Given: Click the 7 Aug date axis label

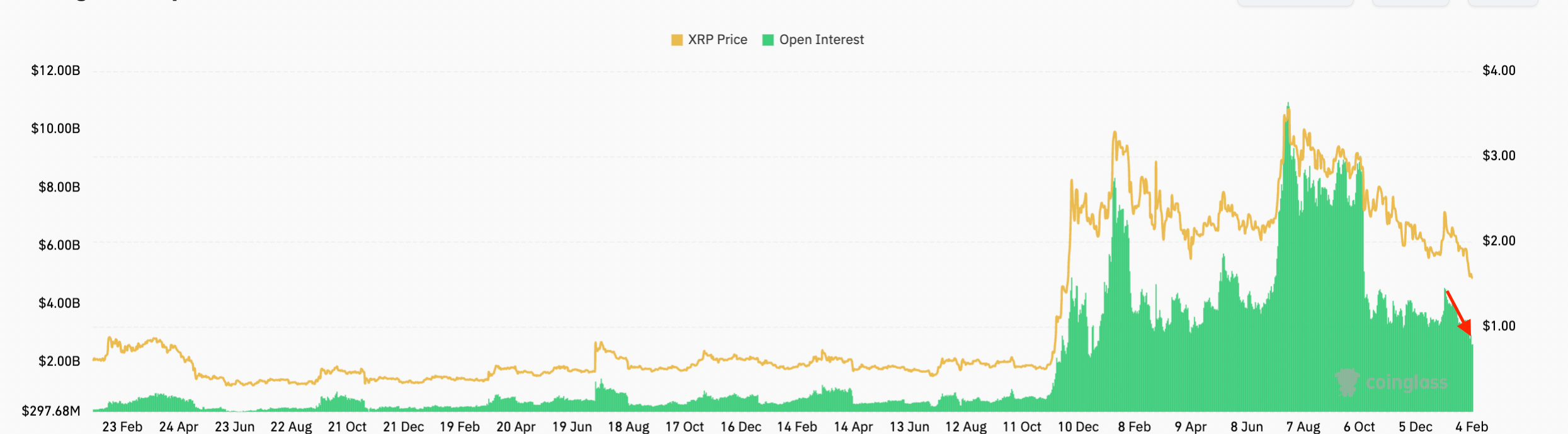Looking at the screenshot, I should pyautogui.click(x=1303, y=426).
